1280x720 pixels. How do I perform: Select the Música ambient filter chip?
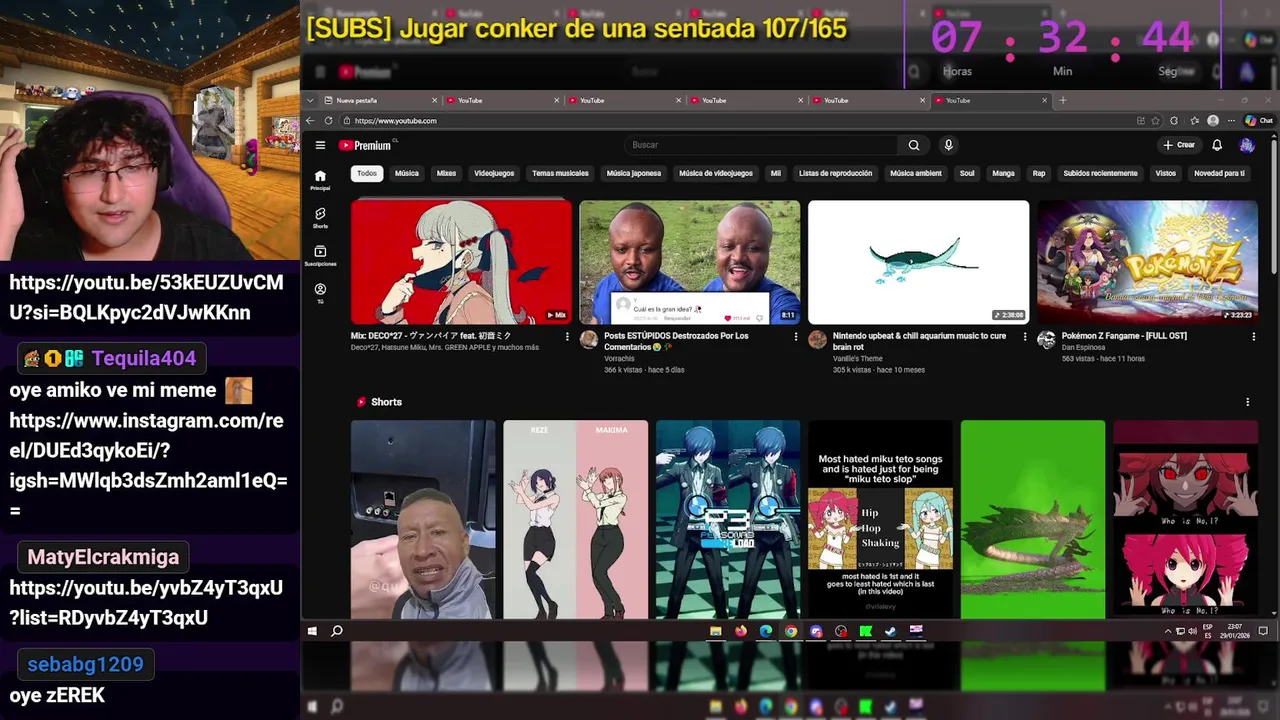tap(916, 173)
